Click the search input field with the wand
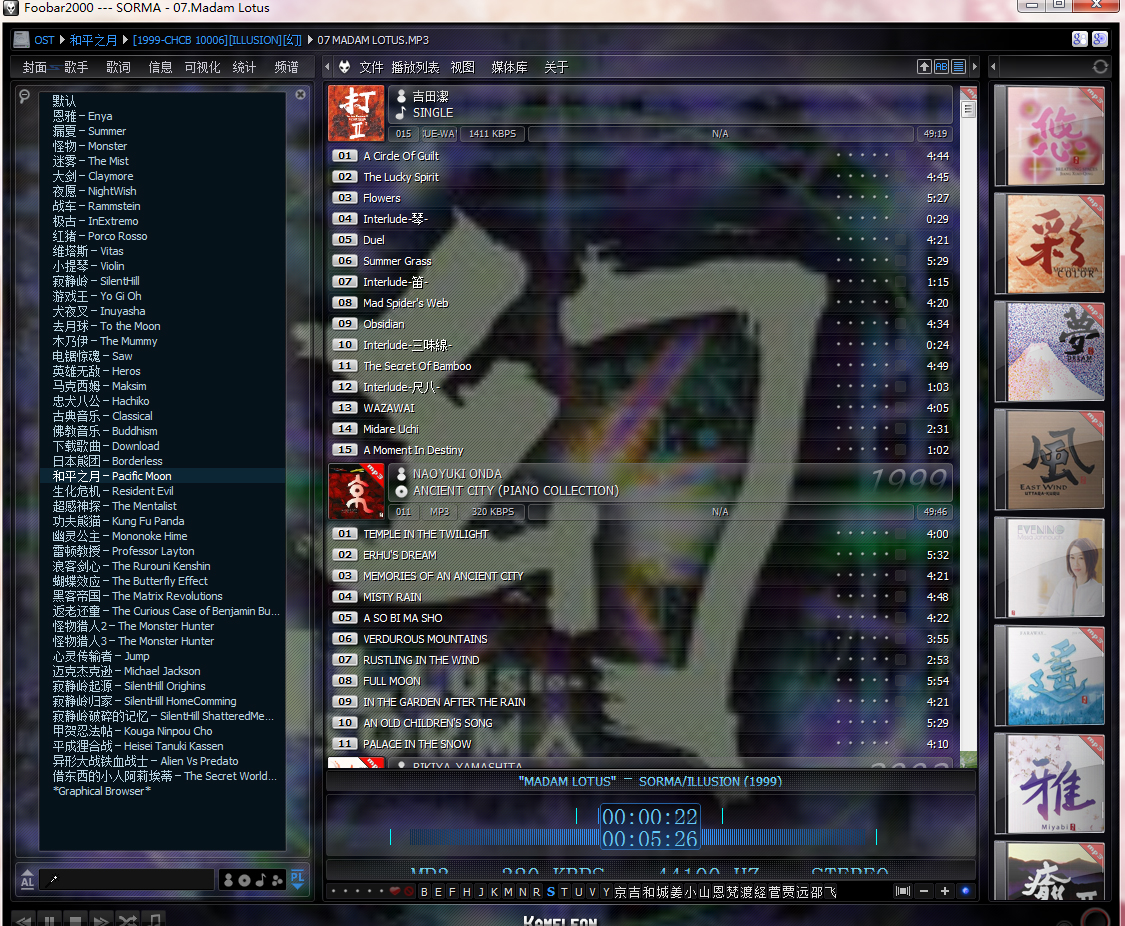This screenshot has height=926, width=1125. (x=127, y=879)
